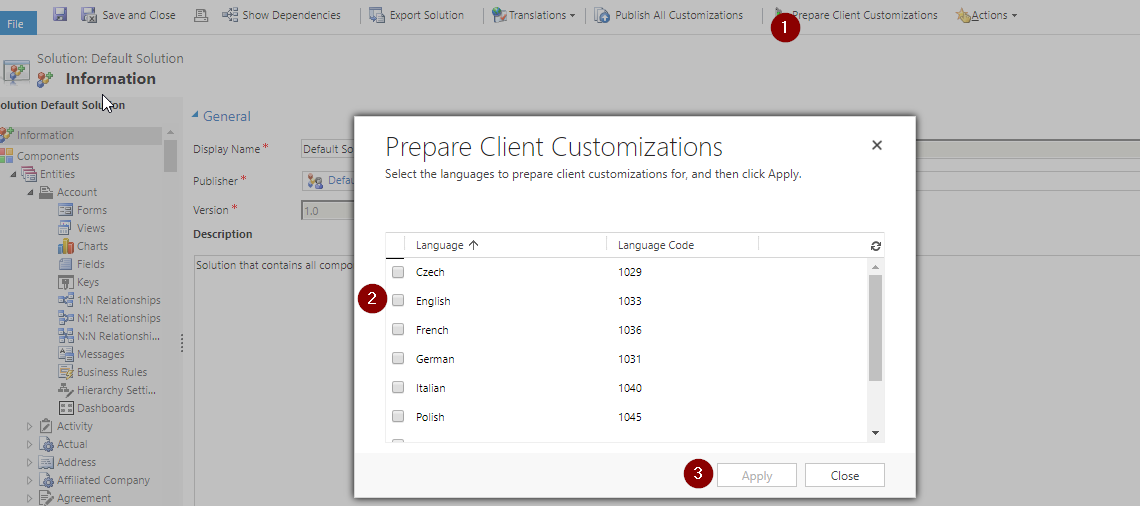This screenshot has width=1140, height=506.
Task: Click the solution tree scrollbar thumb
Action: point(171,156)
